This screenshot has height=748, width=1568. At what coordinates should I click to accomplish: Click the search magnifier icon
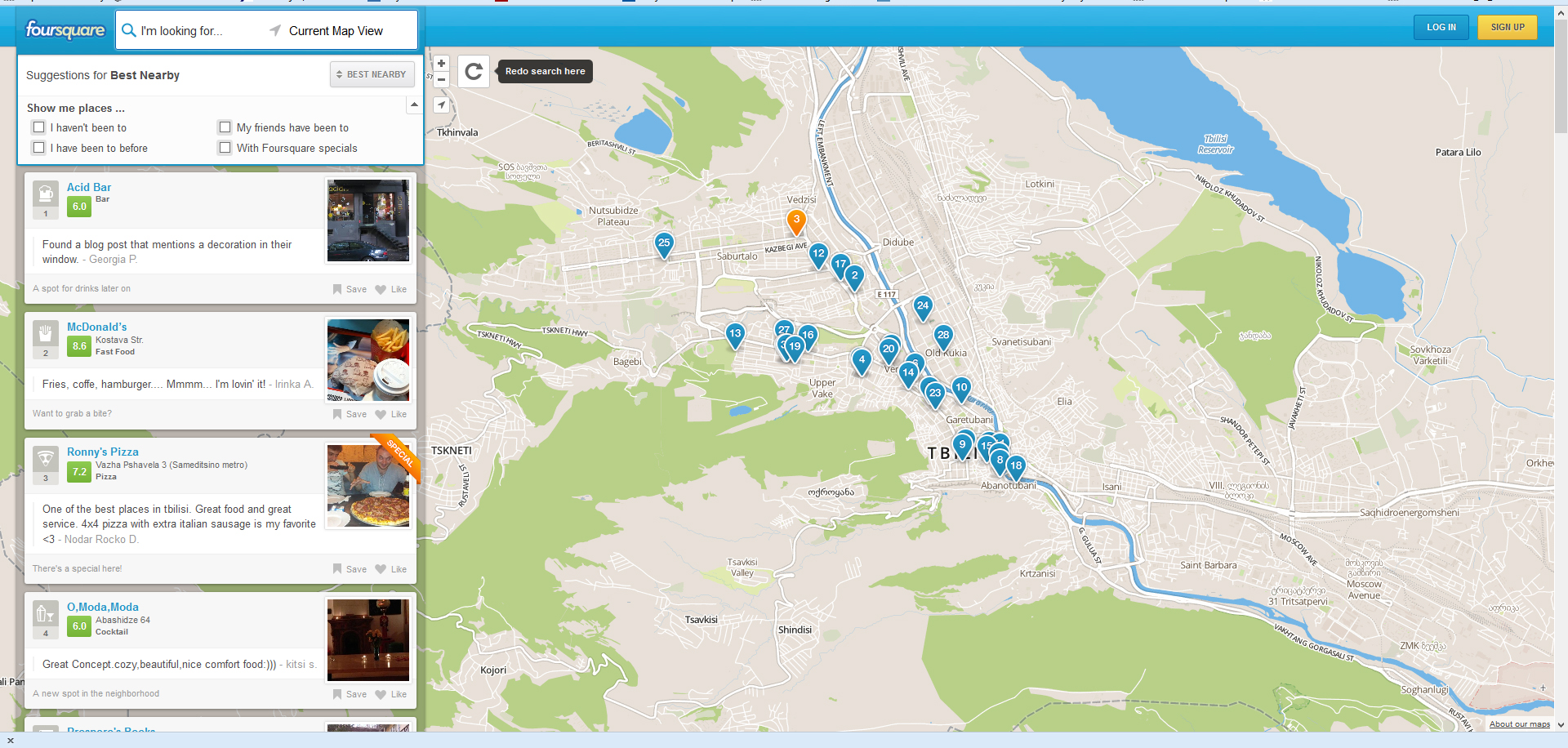128,30
